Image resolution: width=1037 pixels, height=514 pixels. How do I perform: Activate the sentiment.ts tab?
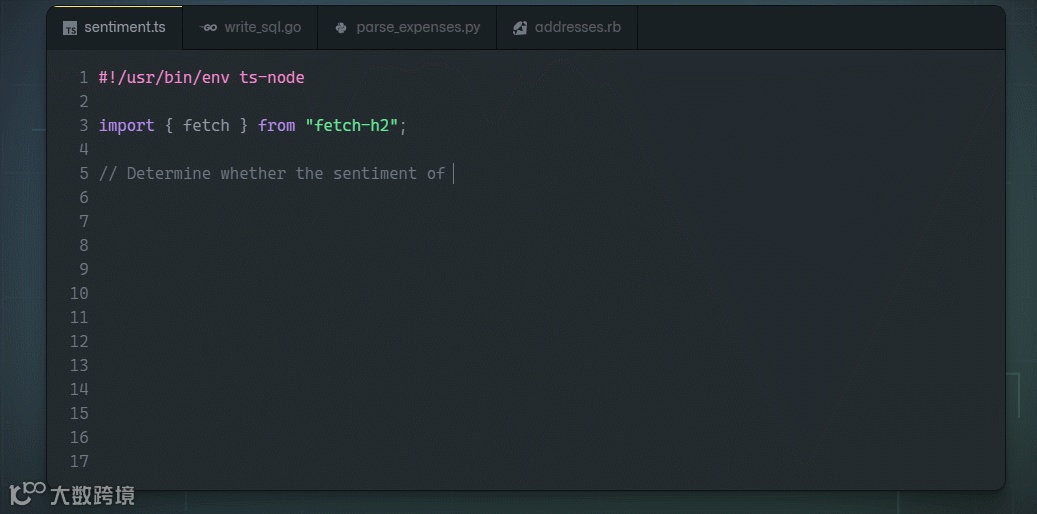coord(124,28)
